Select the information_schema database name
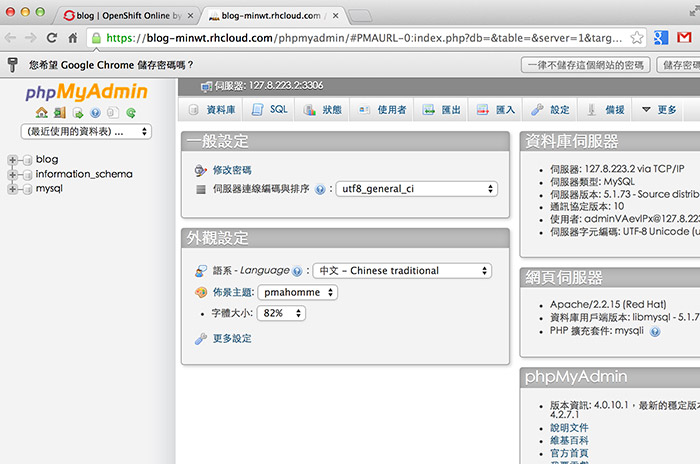The height and width of the screenshot is (464, 700). click(84, 174)
